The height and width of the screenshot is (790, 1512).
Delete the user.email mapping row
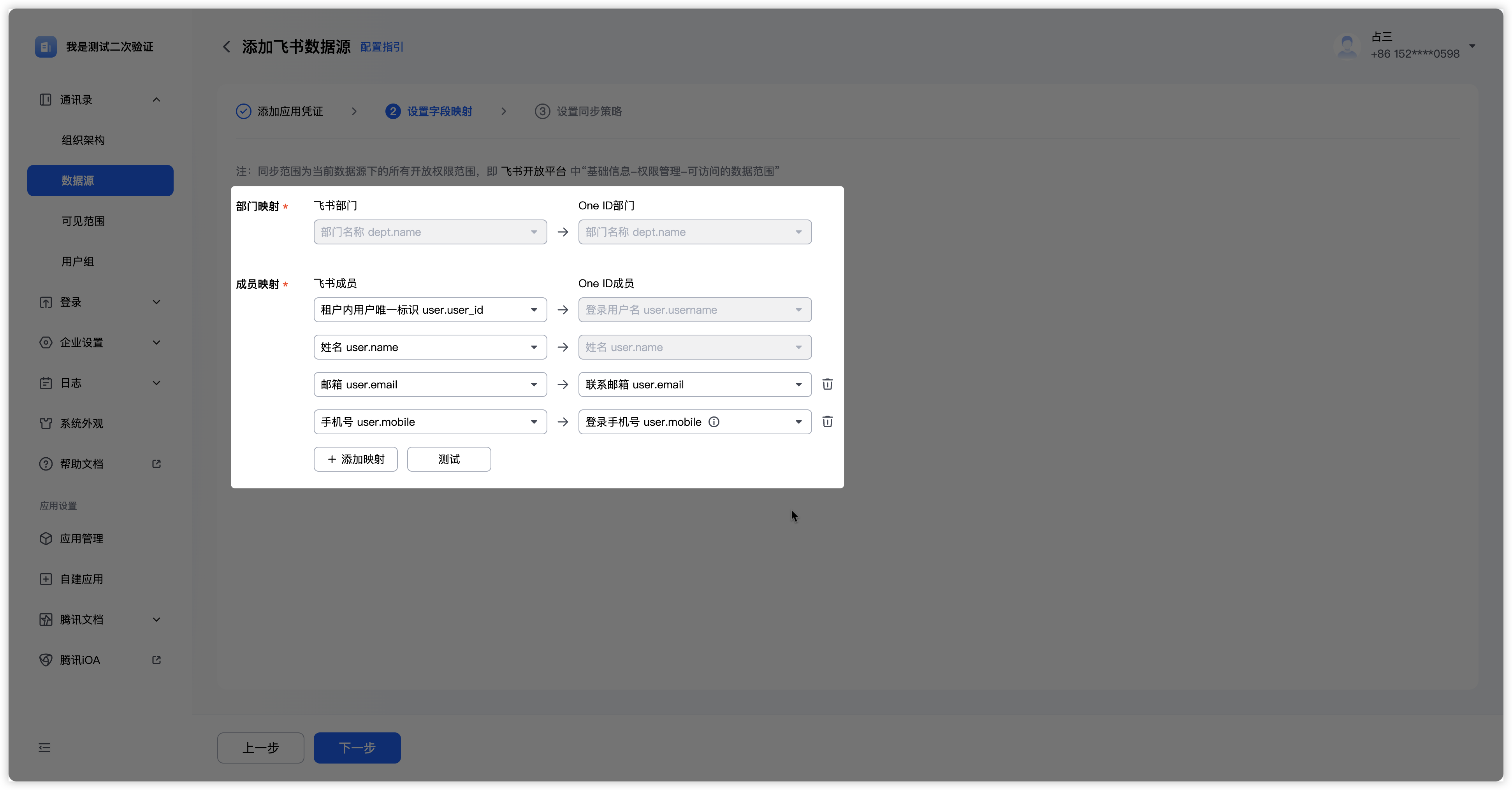click(827, 384)
